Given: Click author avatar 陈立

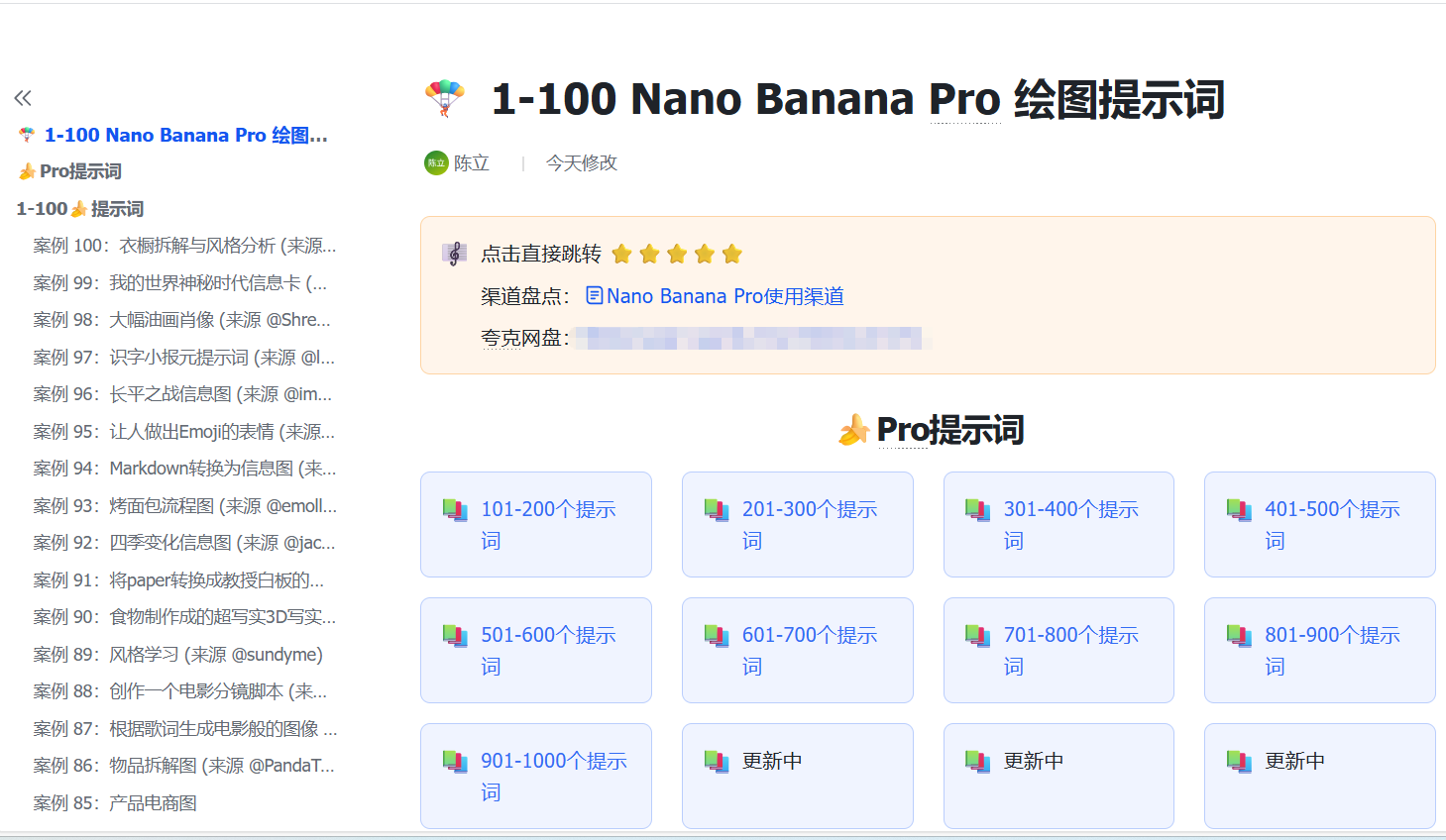Looking at the screenshot, I should point(436,163).
